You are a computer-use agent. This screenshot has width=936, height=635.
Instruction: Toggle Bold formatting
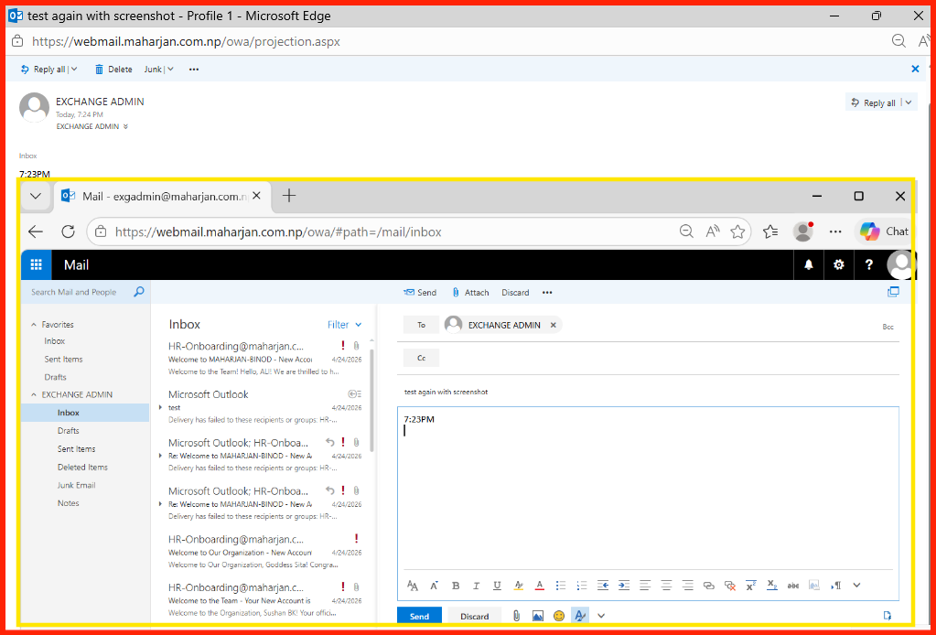click(455, 585)
